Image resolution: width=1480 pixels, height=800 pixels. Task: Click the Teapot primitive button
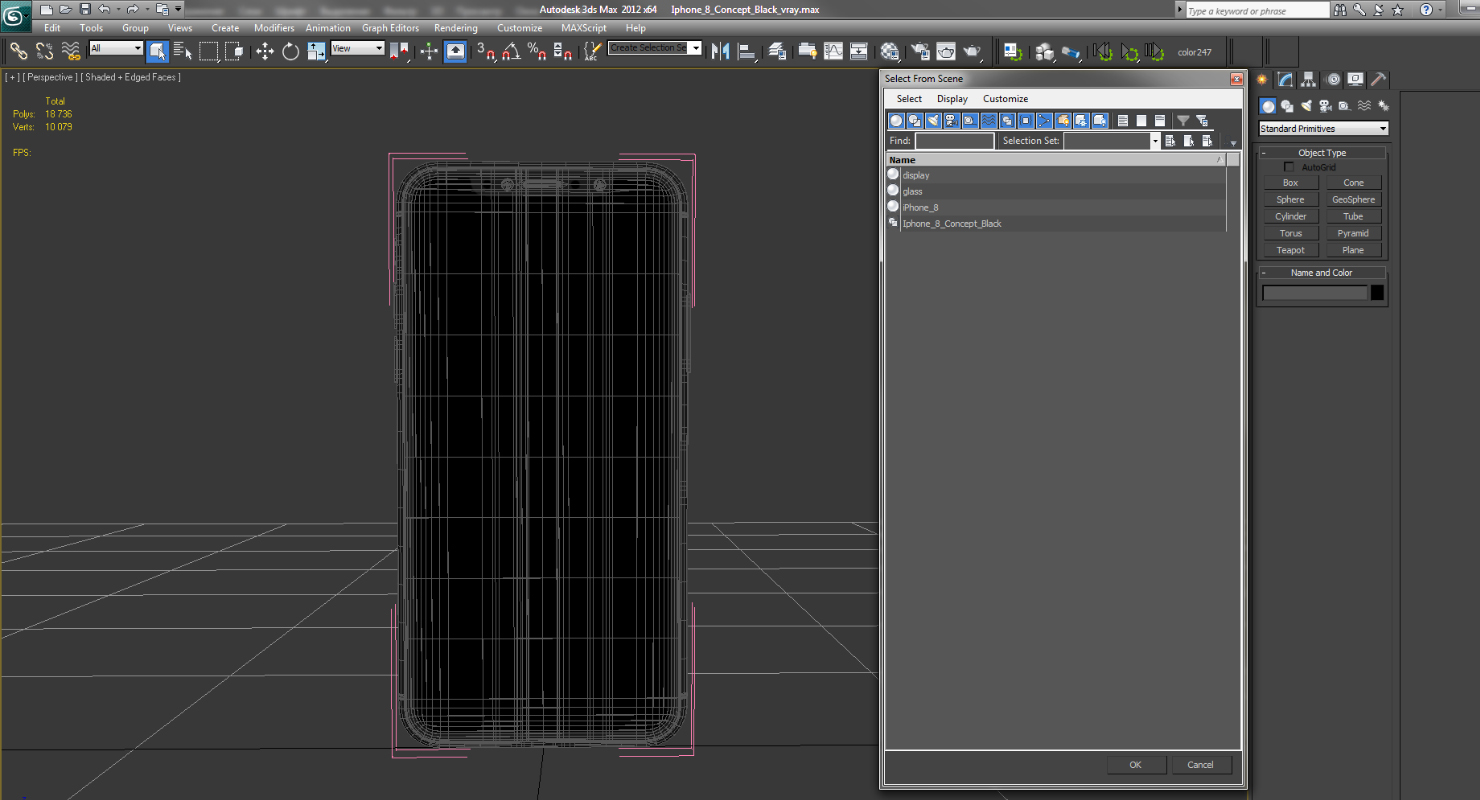click(1291, 250)
